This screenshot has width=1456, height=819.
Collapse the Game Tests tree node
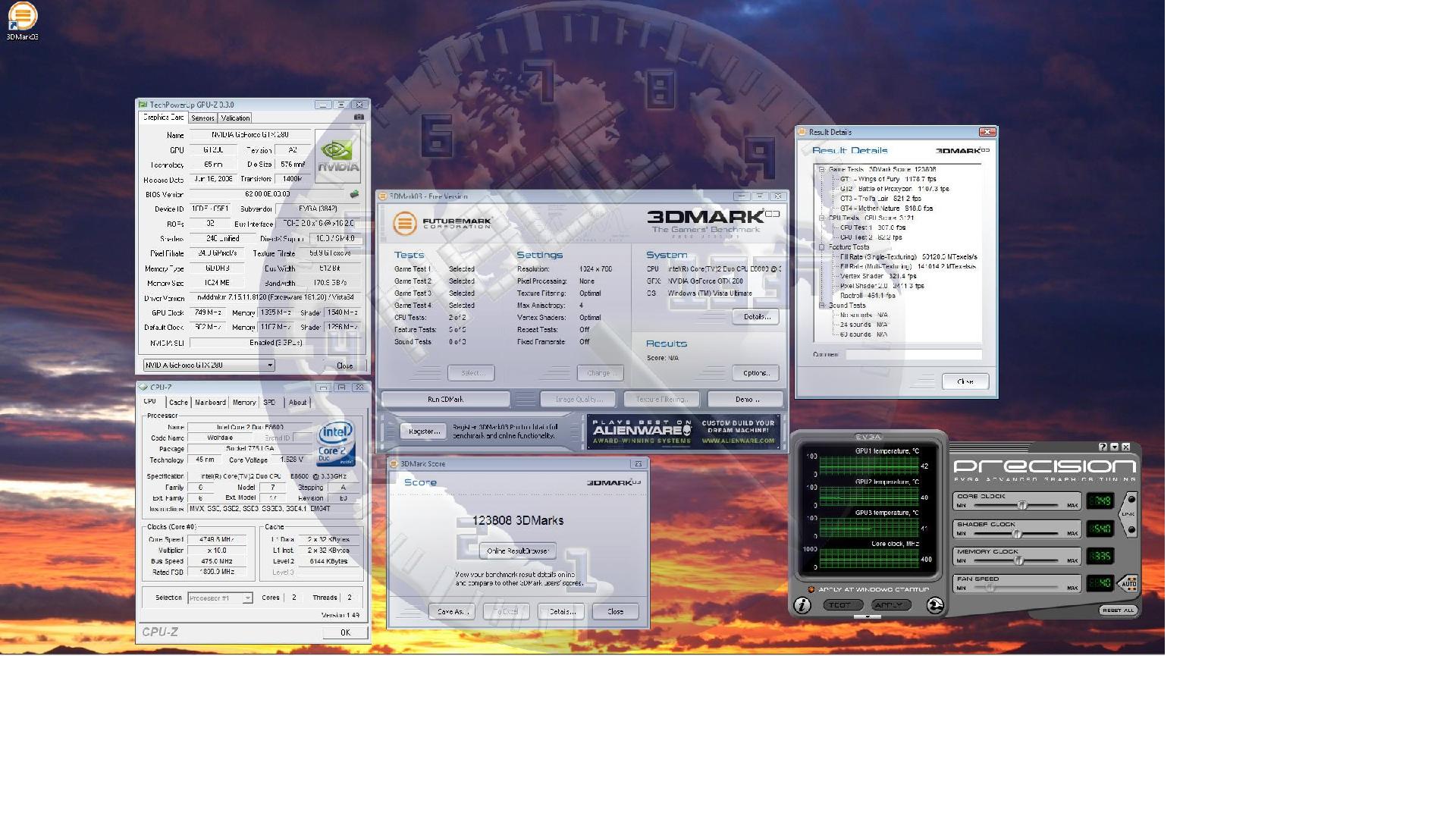821,170
